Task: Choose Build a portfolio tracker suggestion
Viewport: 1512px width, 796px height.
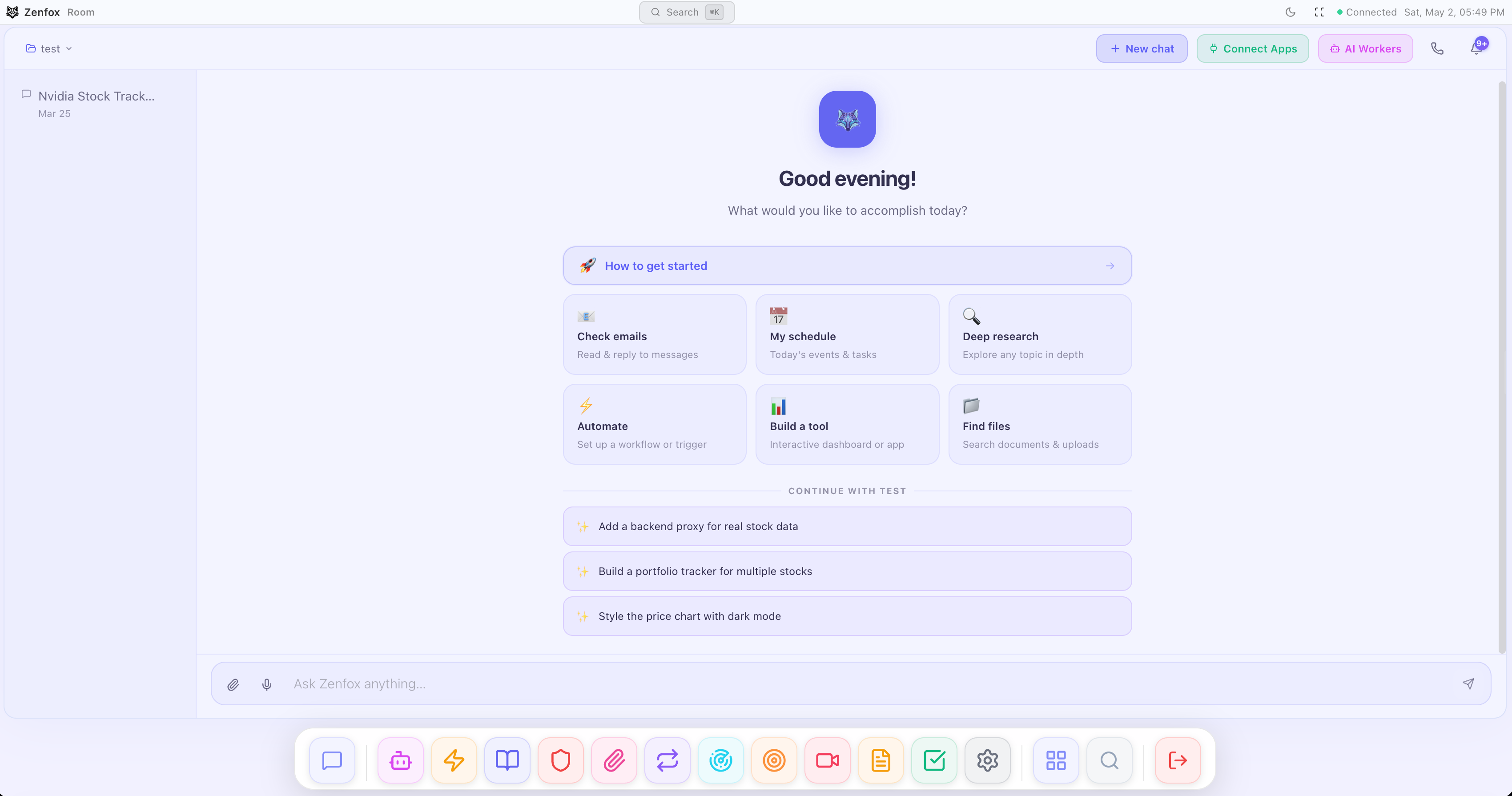Action: [x=847, y=571]
